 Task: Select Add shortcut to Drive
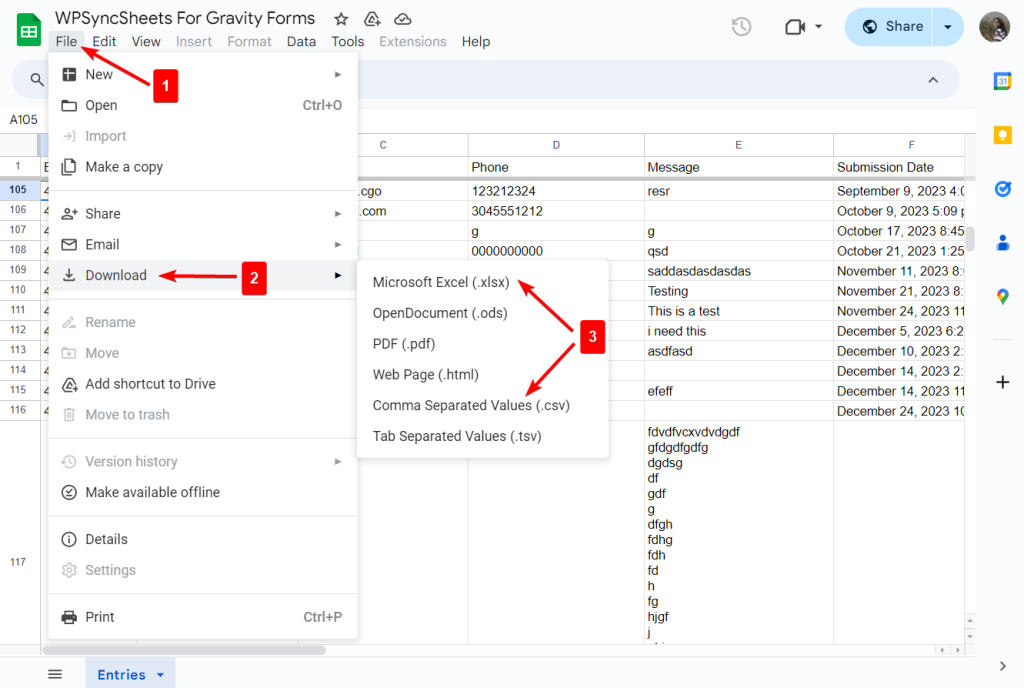(x=203, y=384)
